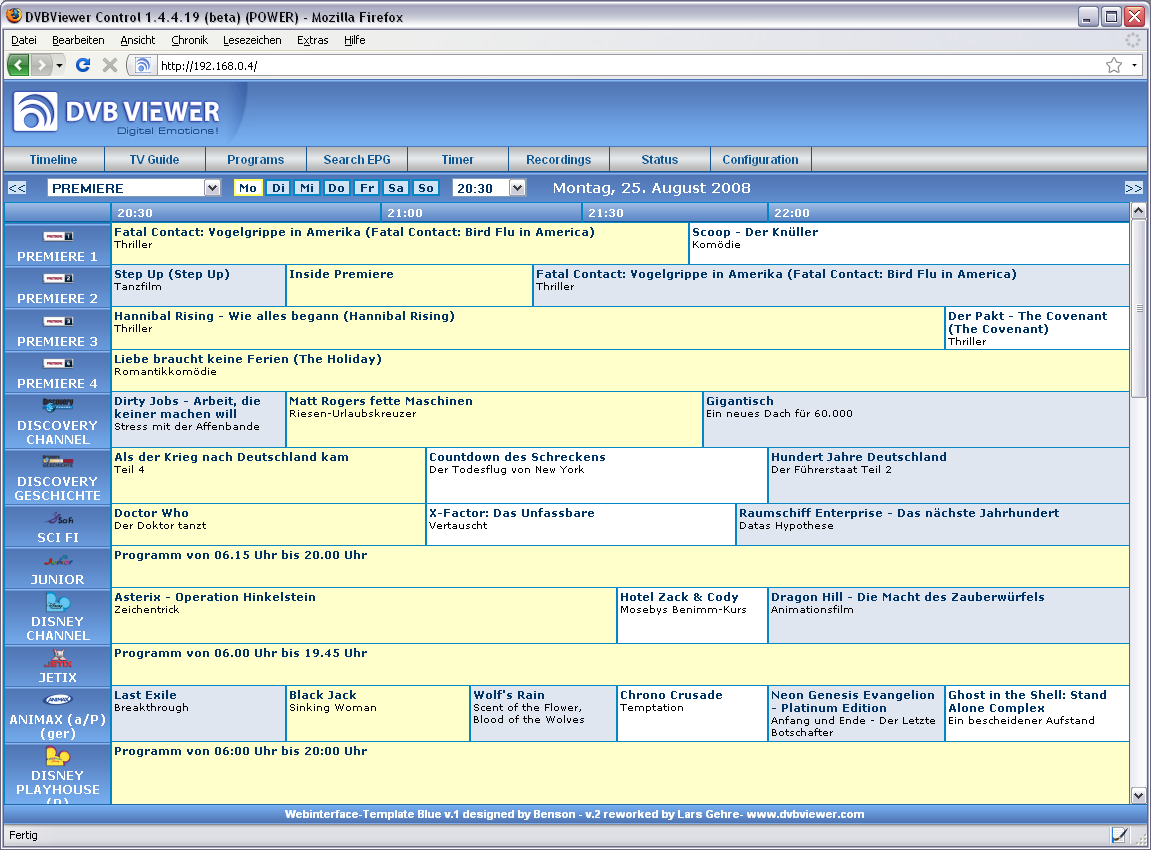Screen dimensions: 1151x850
Task: Reload the page with the refresh icon
Action: pyautogui.click(x=83, y=65)
